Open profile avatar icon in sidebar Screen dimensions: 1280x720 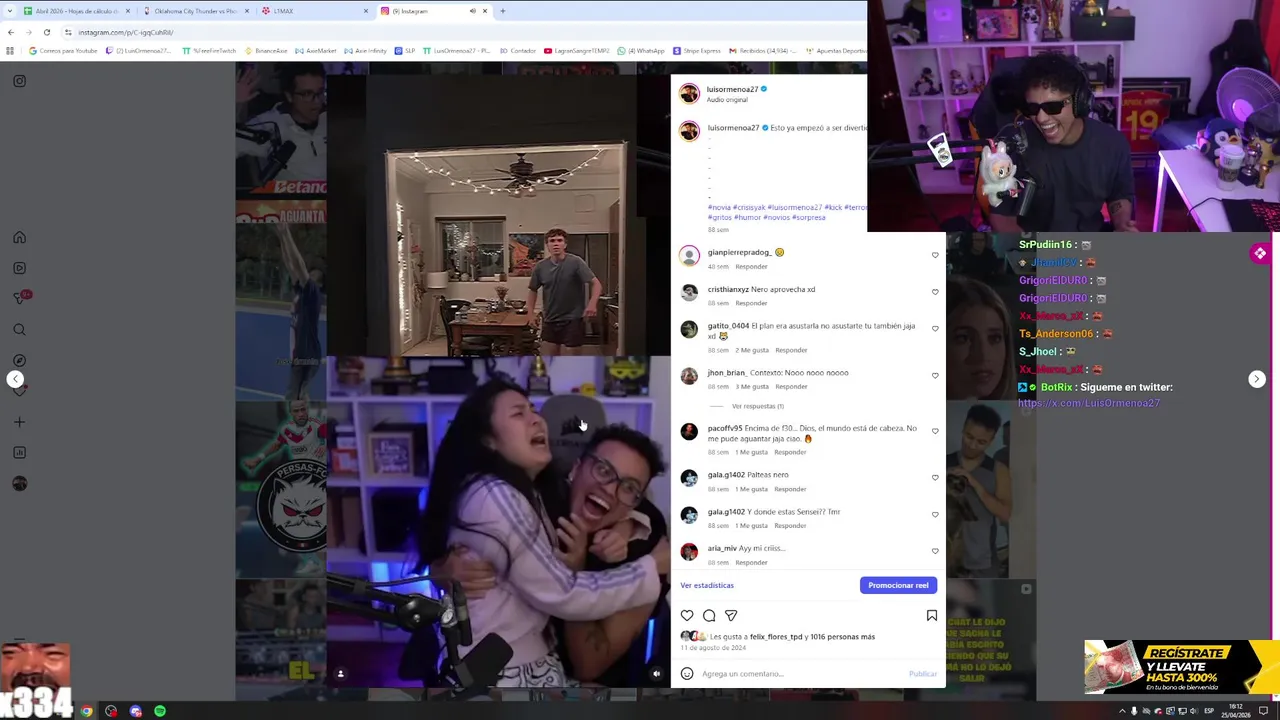pos(19,484)
